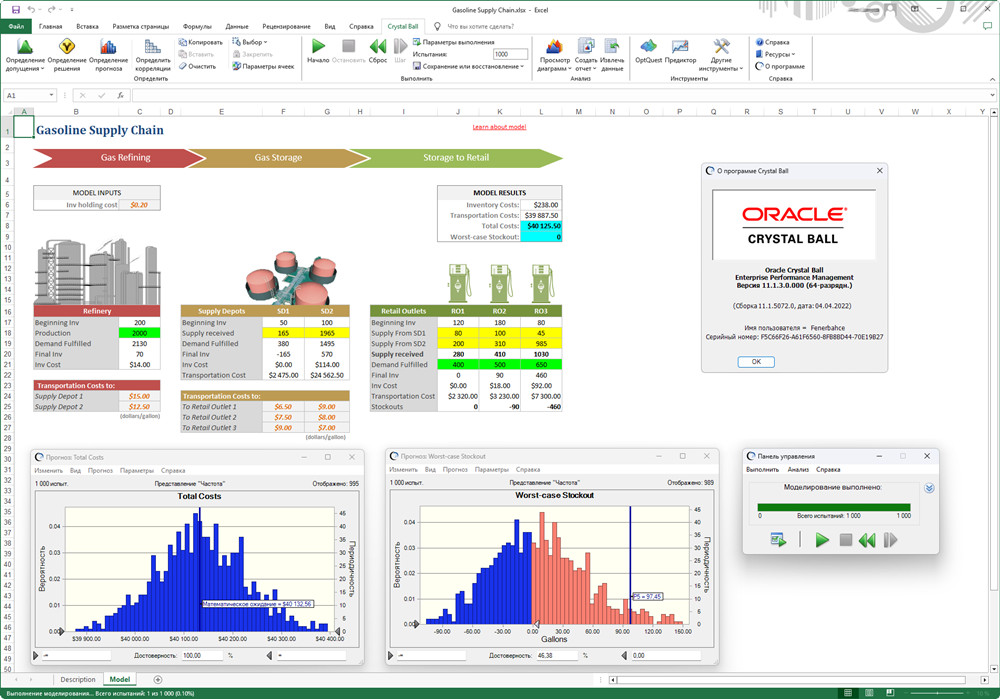Click the formula bar input

click(560, 96)
